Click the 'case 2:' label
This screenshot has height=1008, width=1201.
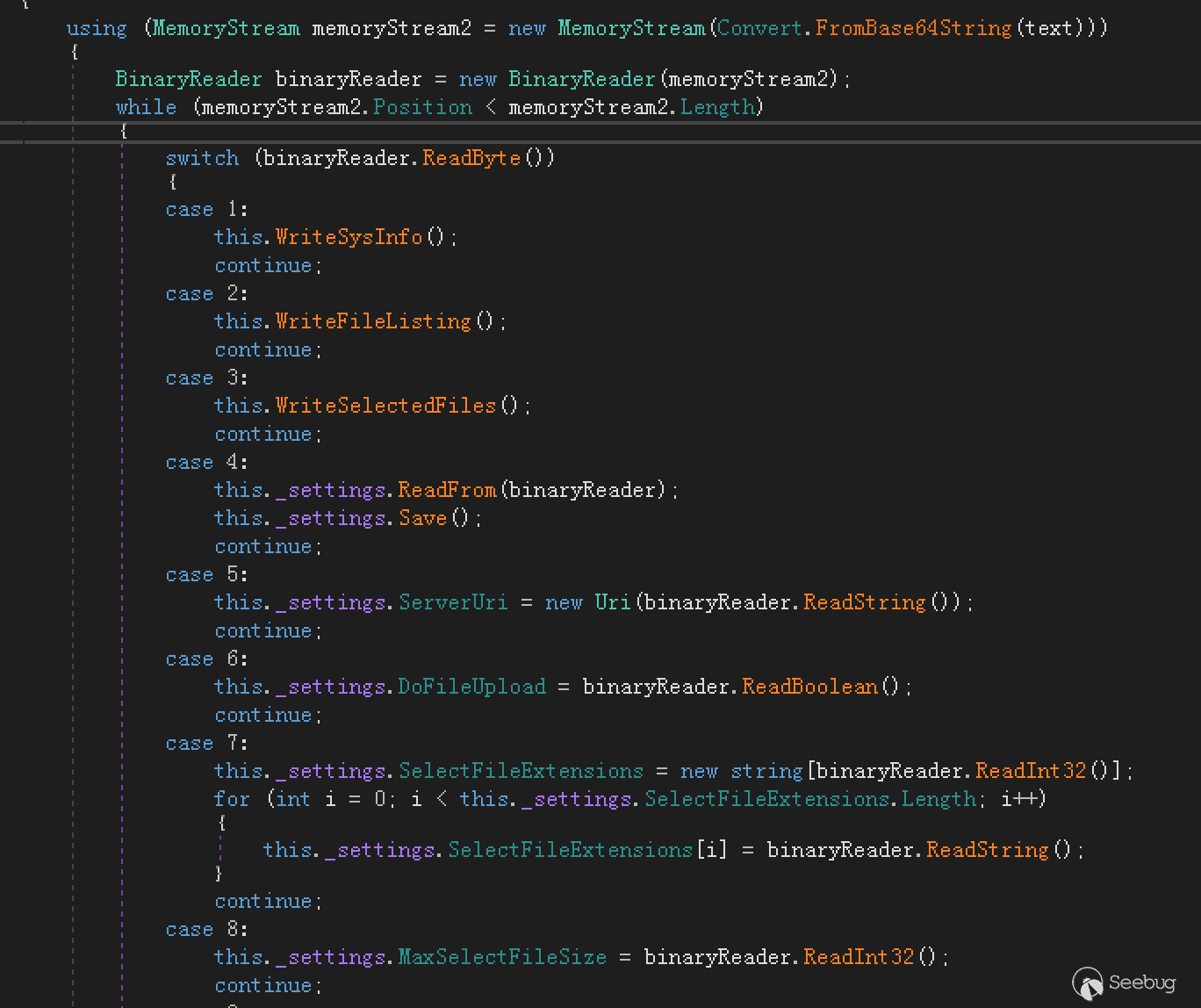click(207, 294)
